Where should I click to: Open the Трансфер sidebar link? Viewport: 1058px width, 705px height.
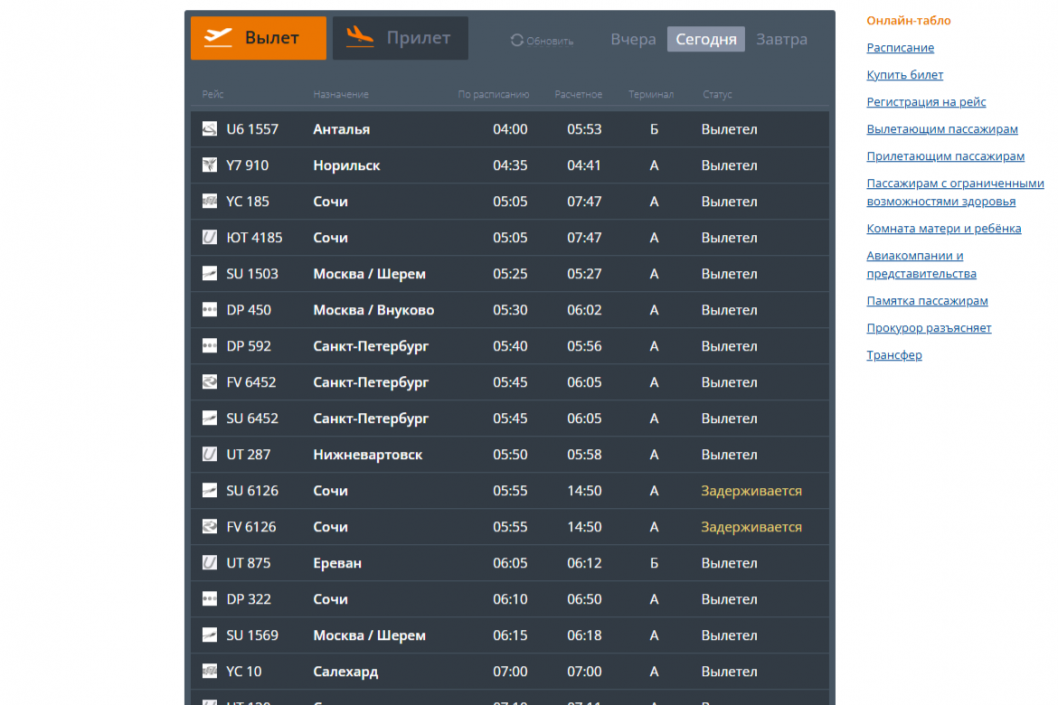pyautogui.click(x=894, y=355)
